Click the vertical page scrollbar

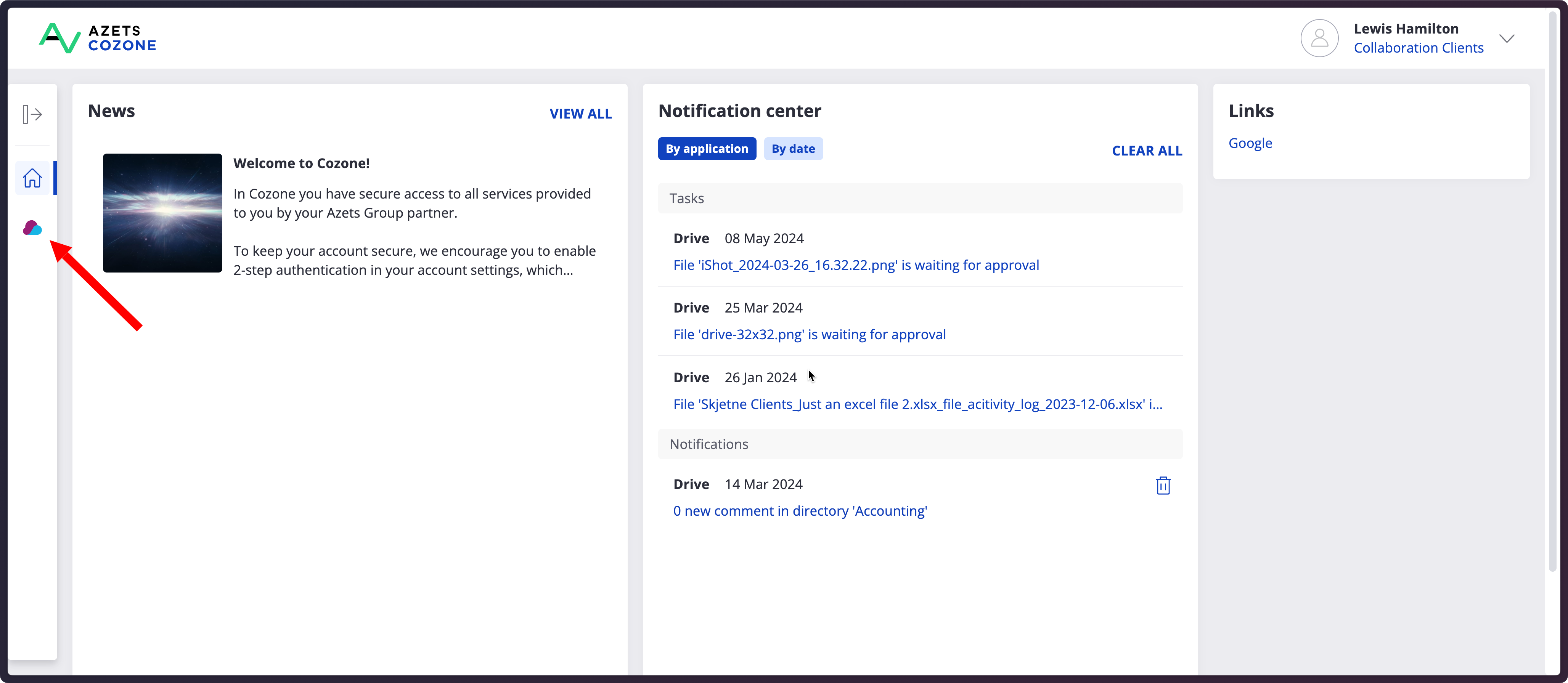tap(1553, 292)
